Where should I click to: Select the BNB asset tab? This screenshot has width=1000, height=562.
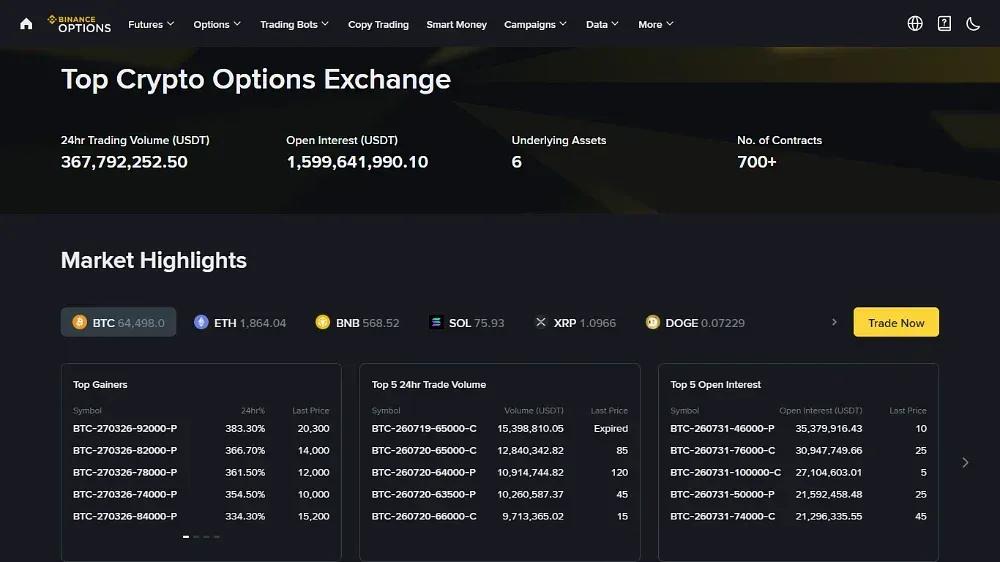[357, 322]
